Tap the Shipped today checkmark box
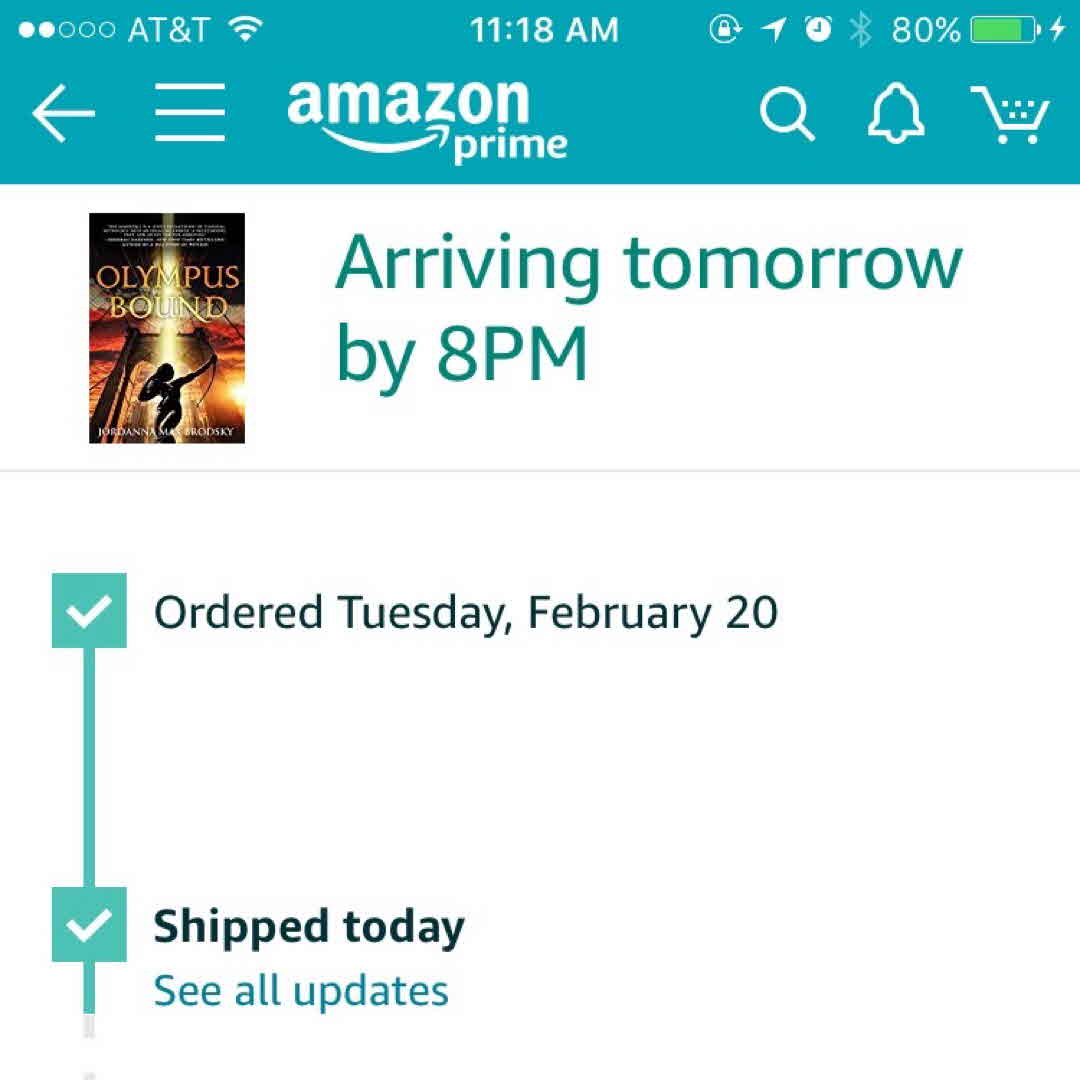 (90, 924)
